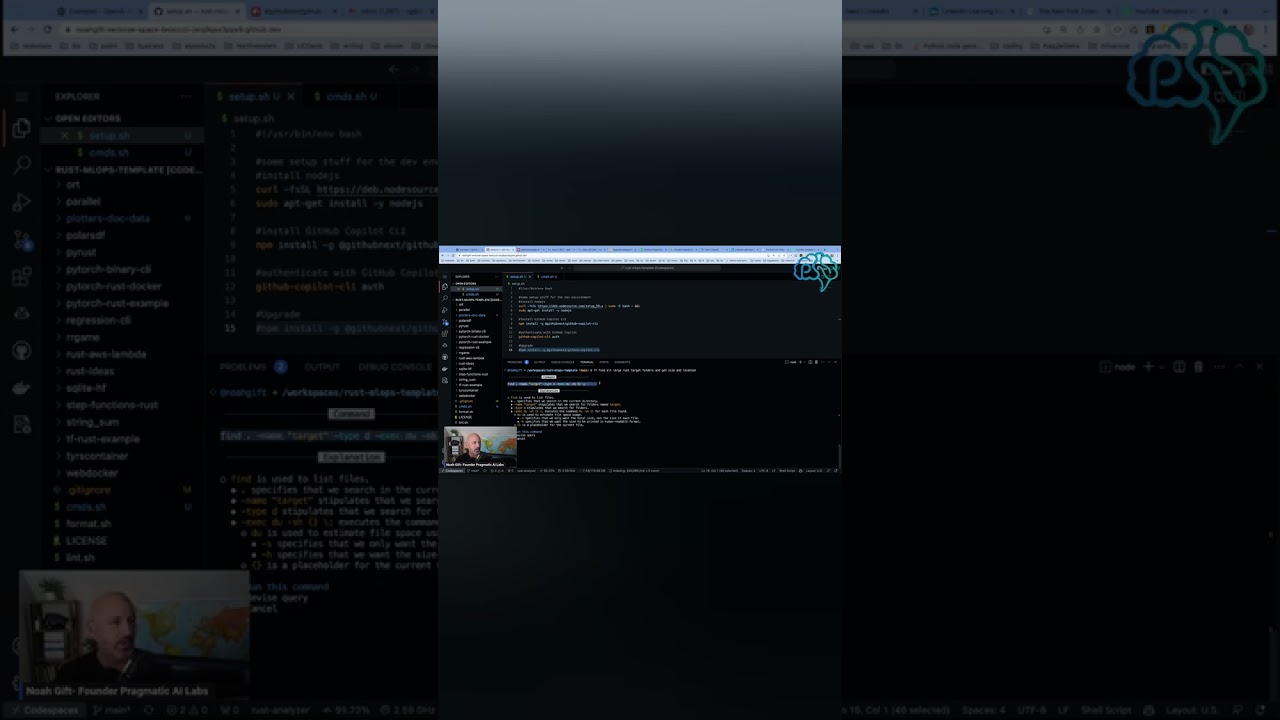This screenshot has width=1280, height=720.
Task: Open the Source Control view with badge
Action: coord(445,322)
